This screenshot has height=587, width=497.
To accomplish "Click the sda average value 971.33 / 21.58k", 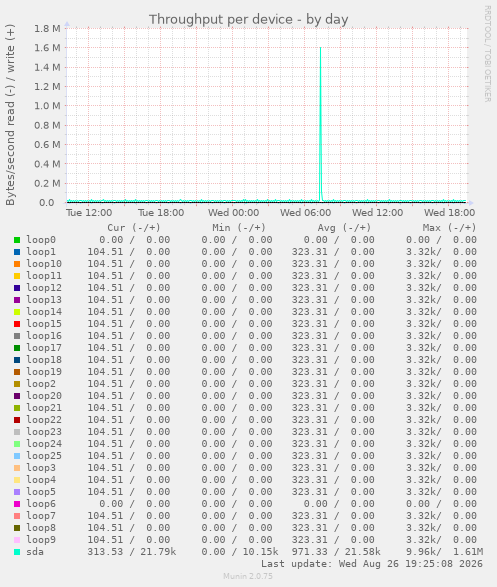I will coord(336,552).
